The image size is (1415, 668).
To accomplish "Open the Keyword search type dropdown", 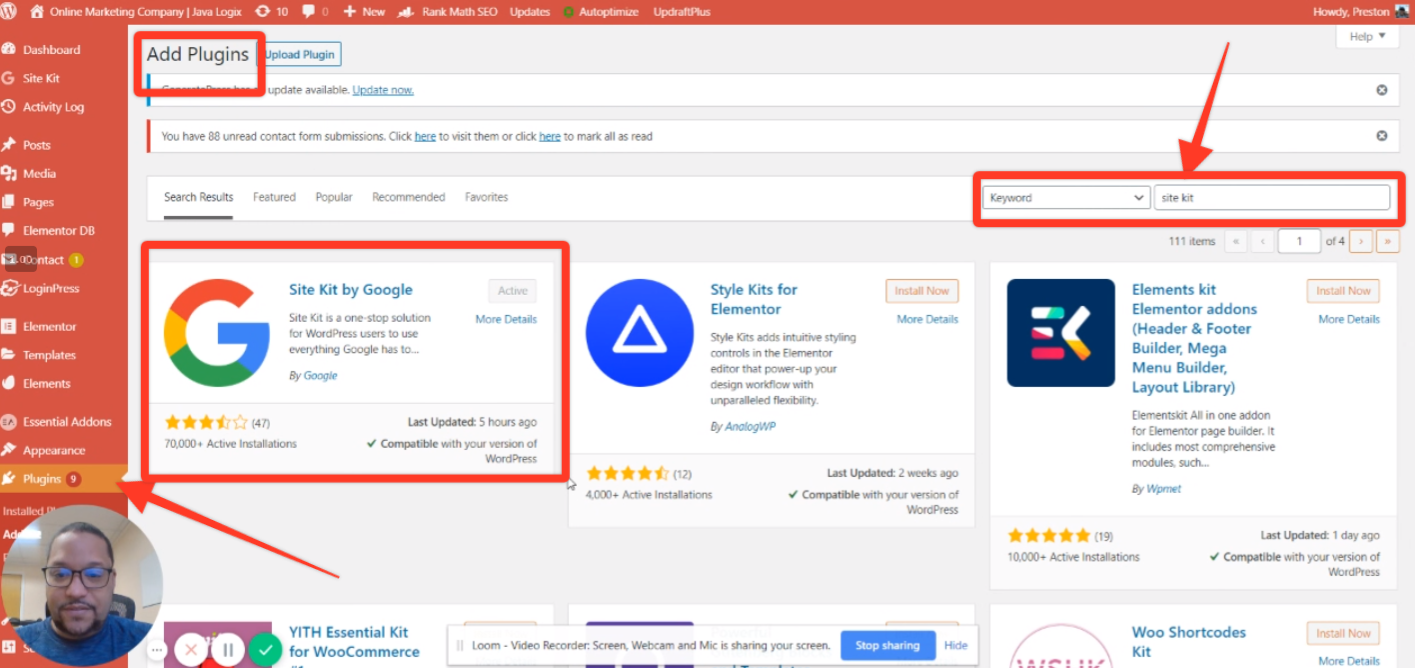I will tap(1066, 198).
